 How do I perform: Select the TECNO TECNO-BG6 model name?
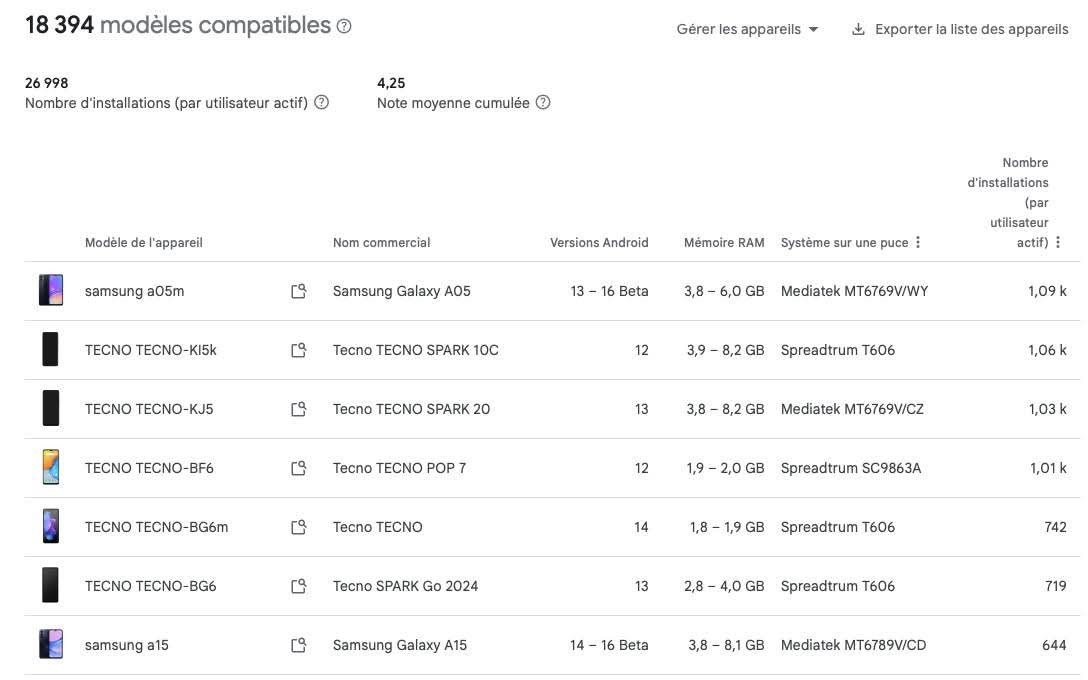point(151,586)
